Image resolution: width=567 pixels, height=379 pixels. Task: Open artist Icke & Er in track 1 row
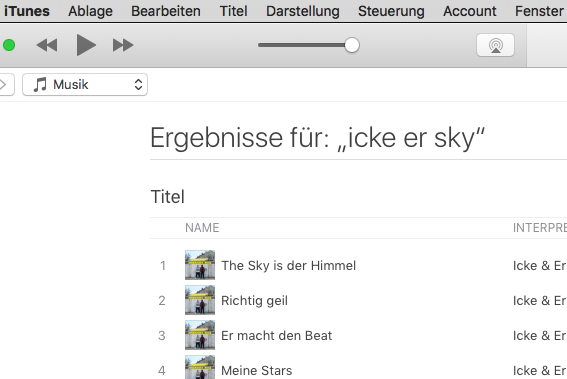[x=540, y=265]
